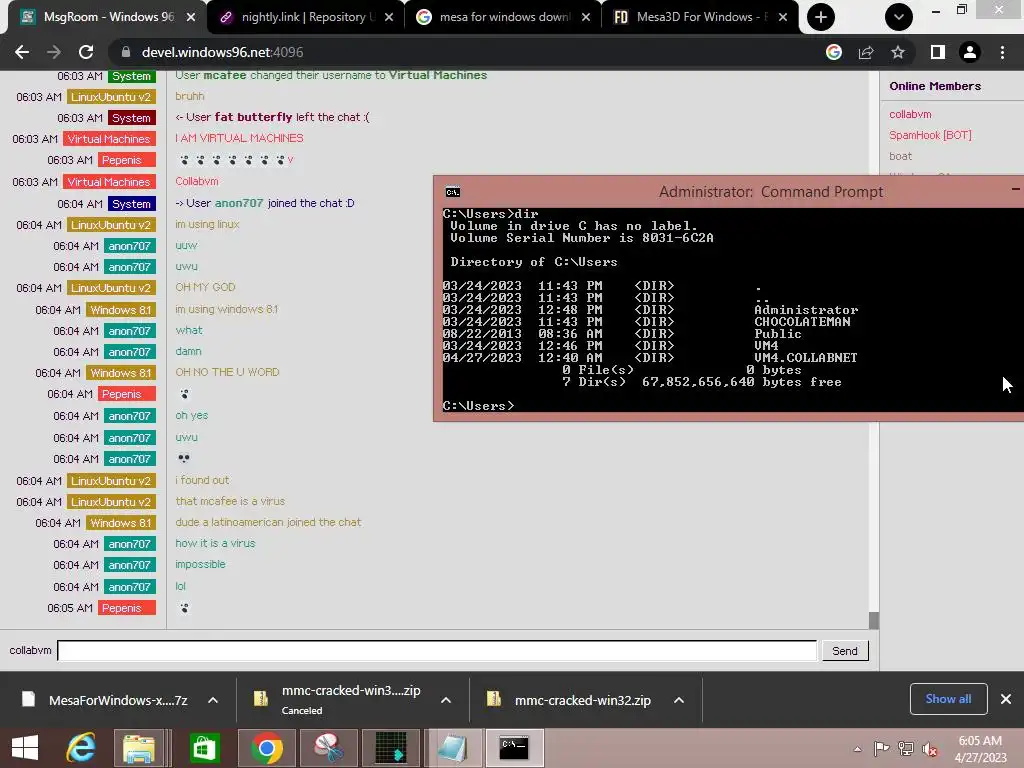
Task: Open Snipping Tool in taskbar
Action: point(329,748)
